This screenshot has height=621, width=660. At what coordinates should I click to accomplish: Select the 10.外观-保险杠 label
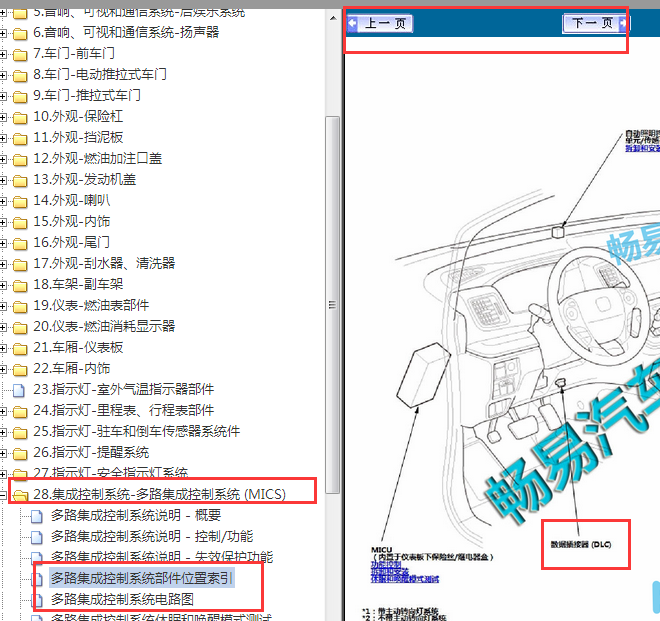pyautogui.click(x=78, y=117)
